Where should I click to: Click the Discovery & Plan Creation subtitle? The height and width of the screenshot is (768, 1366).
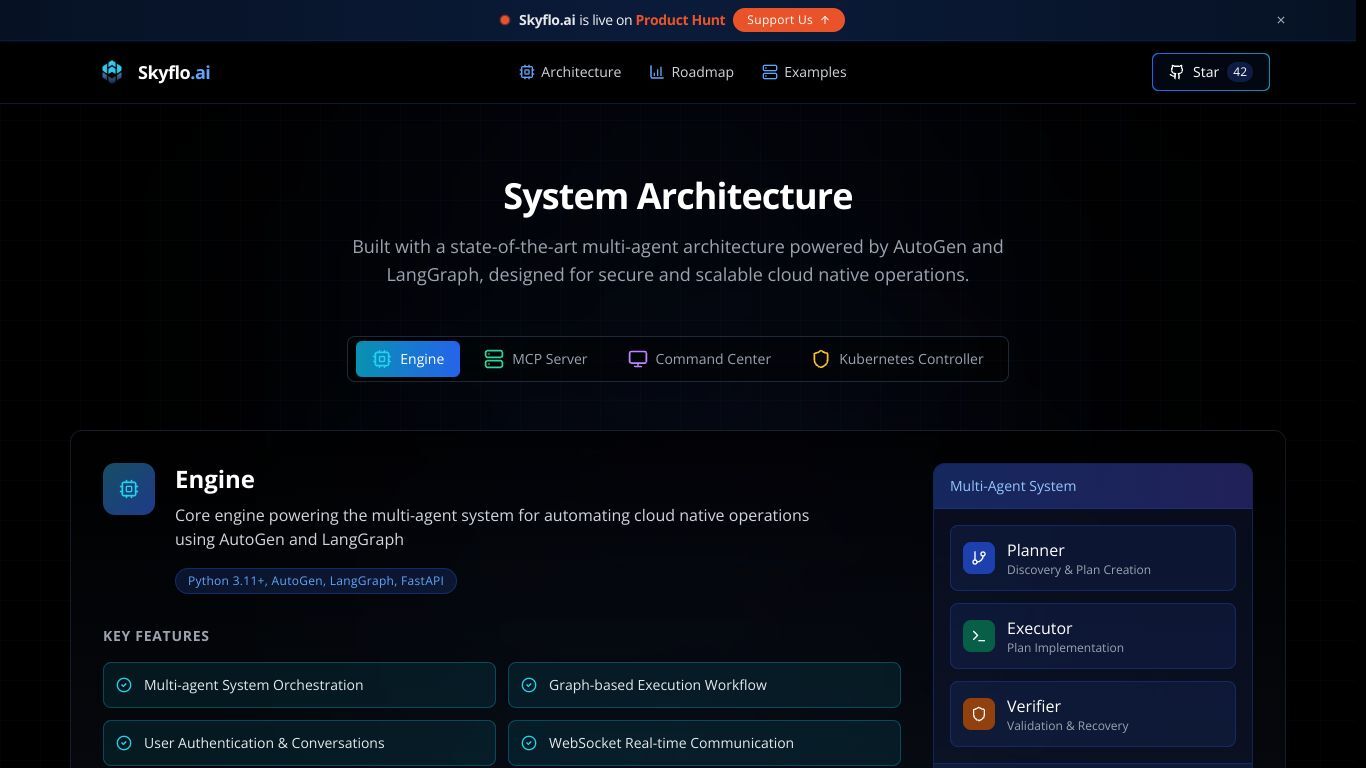(1079, 570)
